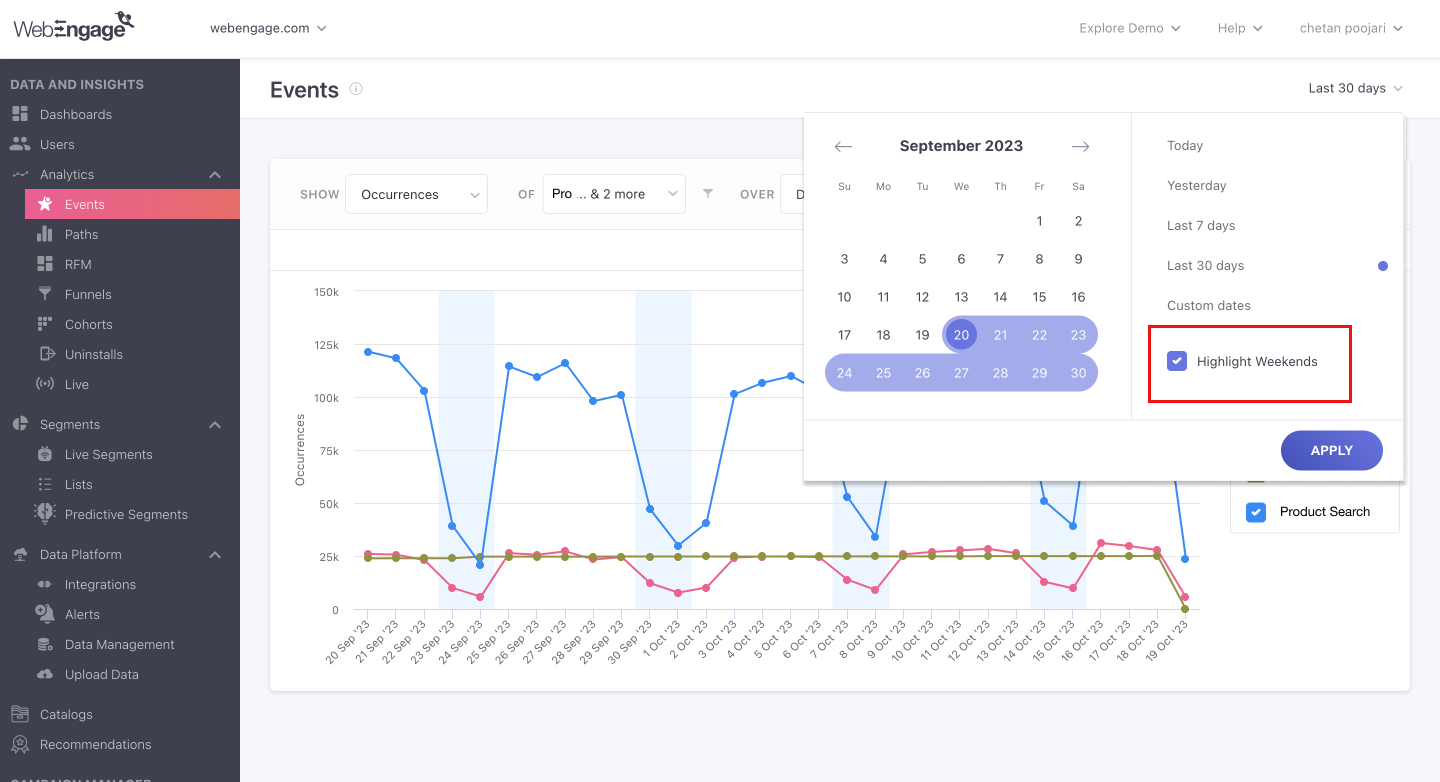Click the RFM grid icon
The height and width of the screenshot is (782, 1440).
45,264
